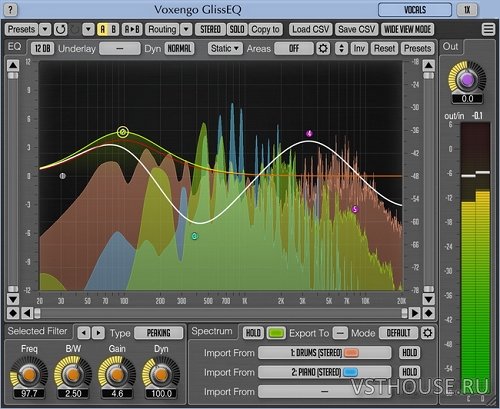The image size is (500, 409).
Task: Select state A
Action: tap(103, 30)
